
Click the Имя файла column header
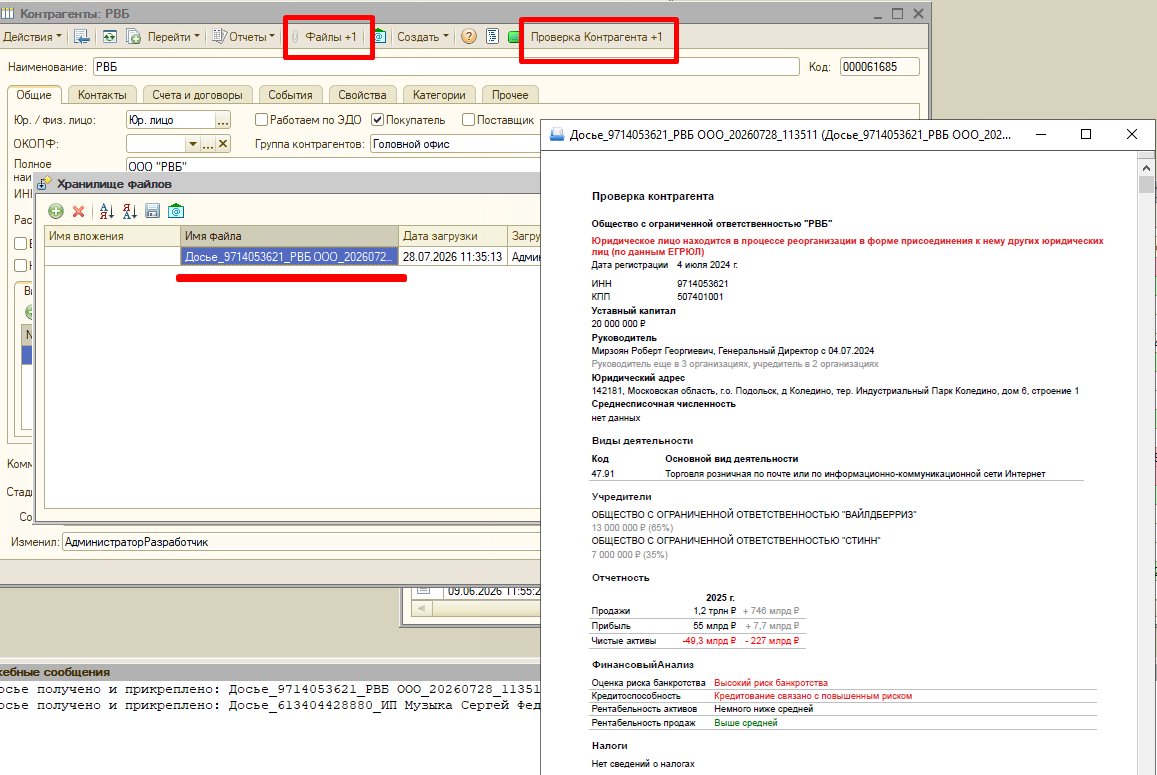pyautogui.click(x=289, y=236)
